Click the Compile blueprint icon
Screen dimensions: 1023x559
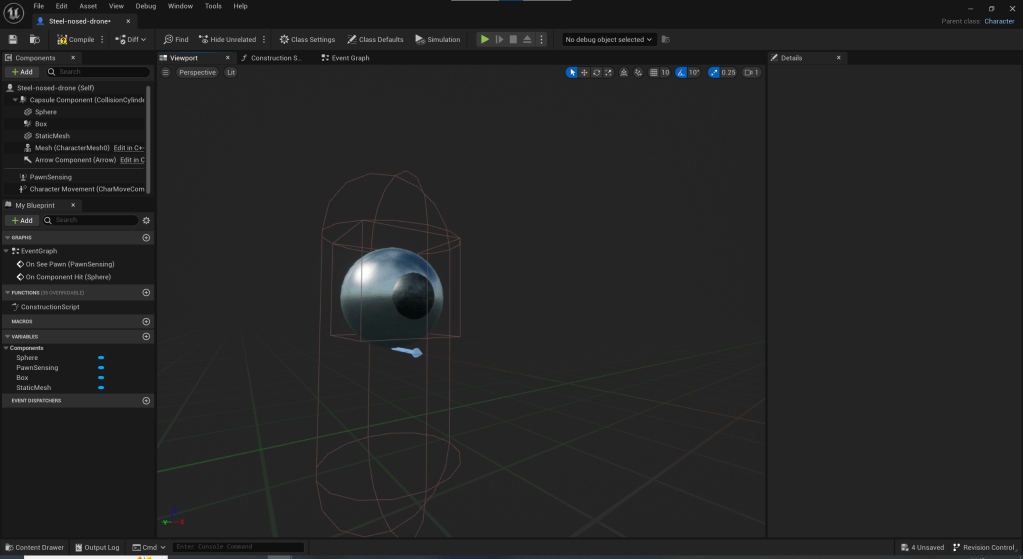point(62,39)
